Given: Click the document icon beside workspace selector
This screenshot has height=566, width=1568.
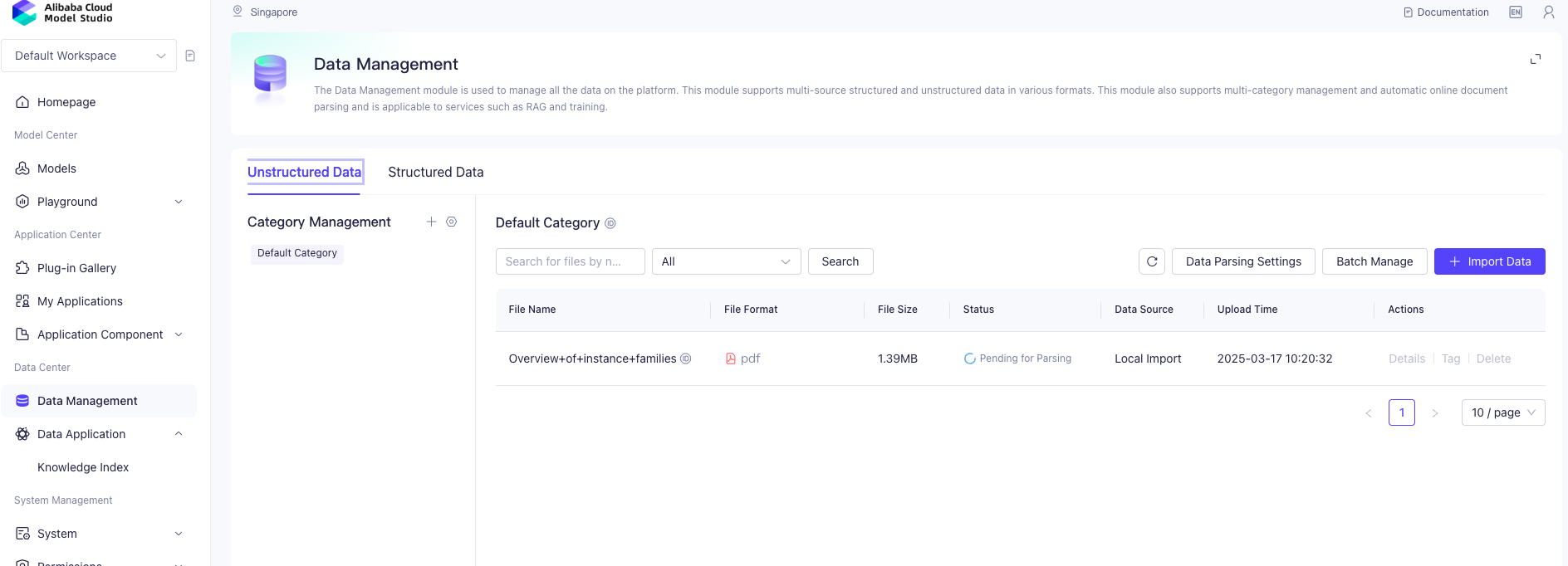Looking at the screenshot, I should pos(190,56).
